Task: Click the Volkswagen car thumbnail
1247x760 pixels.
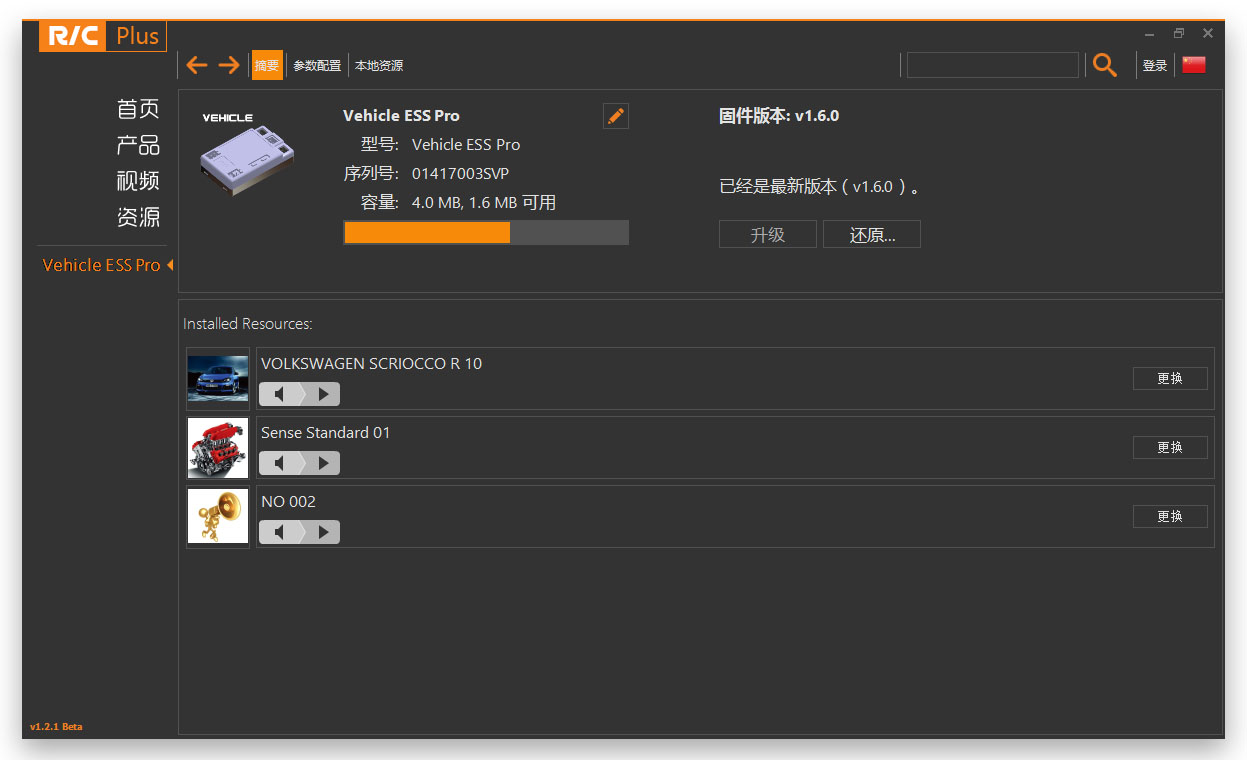Action: pyautogui.click(x=218, y=378)
